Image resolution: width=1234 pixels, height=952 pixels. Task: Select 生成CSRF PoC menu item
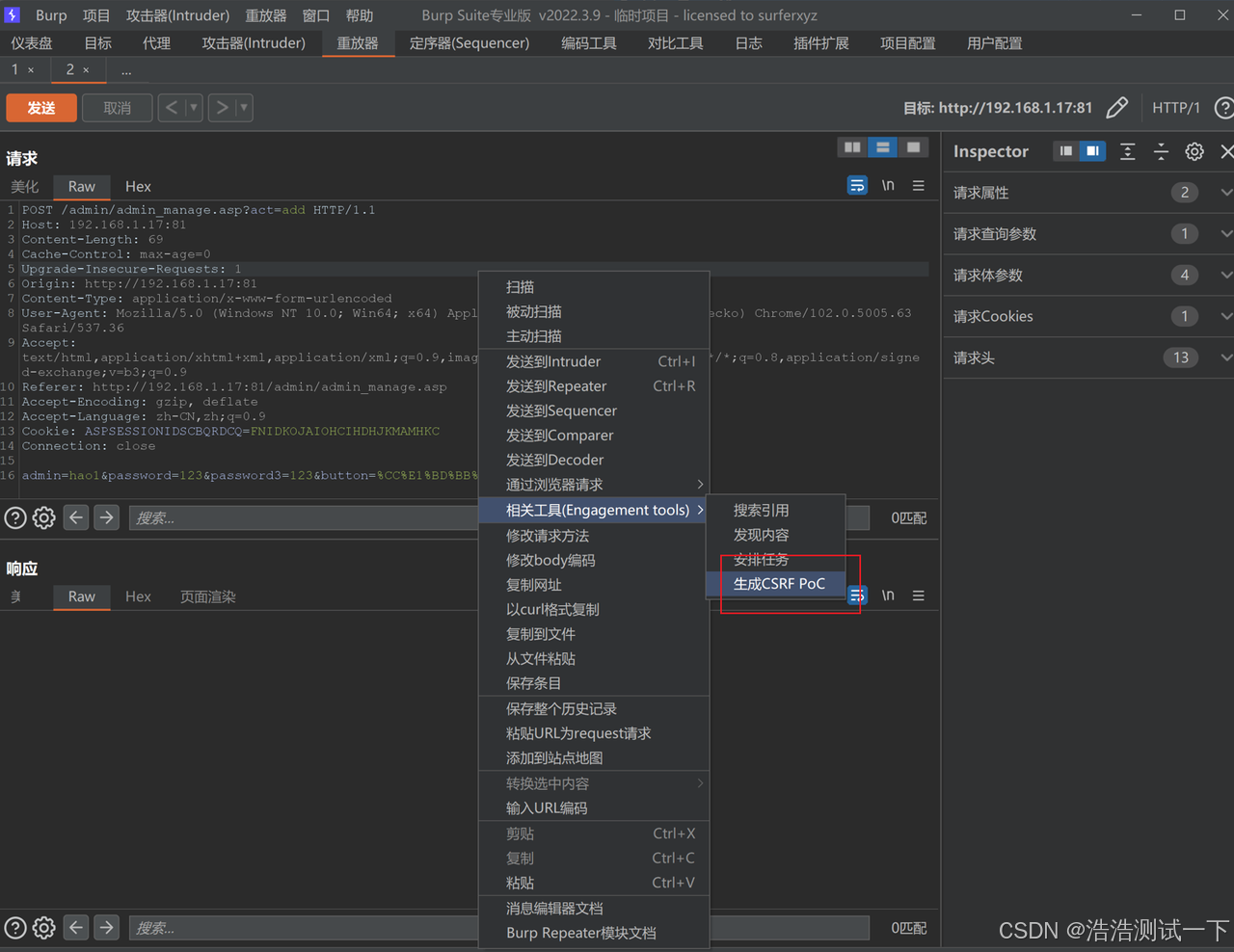(x=776, y=584)
